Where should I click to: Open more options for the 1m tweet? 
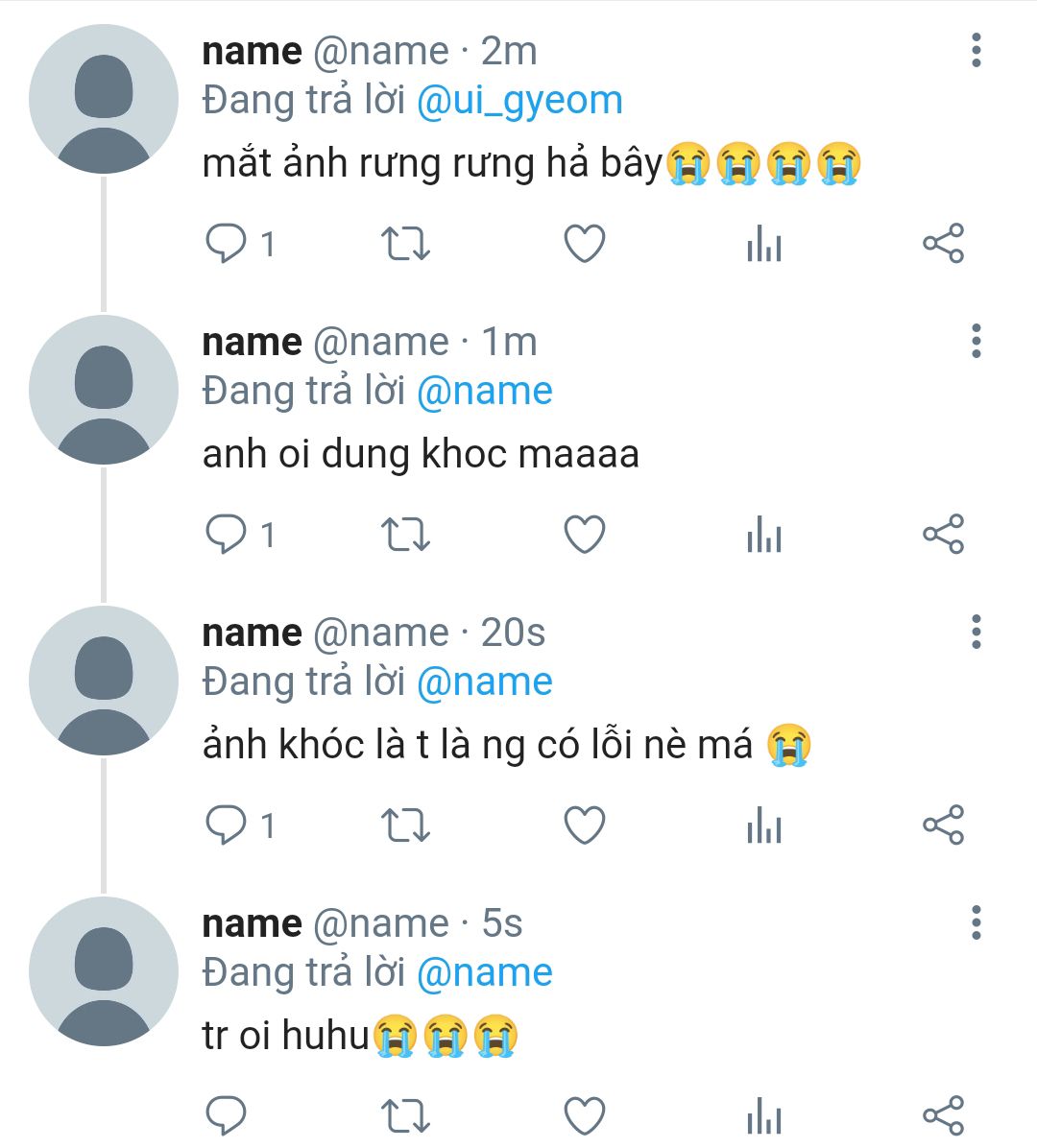(976, 342)
